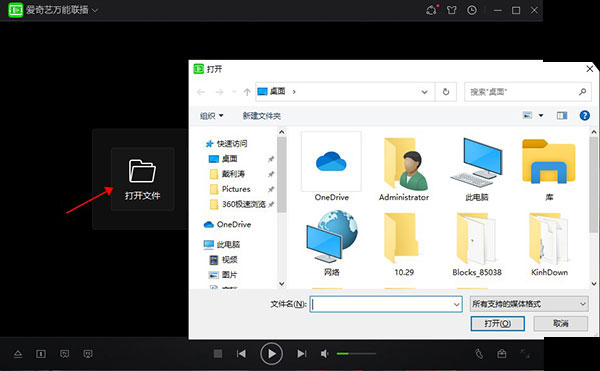Open the help question mark icon
This screenshot has height=371, width=600.
pos(584,115)
